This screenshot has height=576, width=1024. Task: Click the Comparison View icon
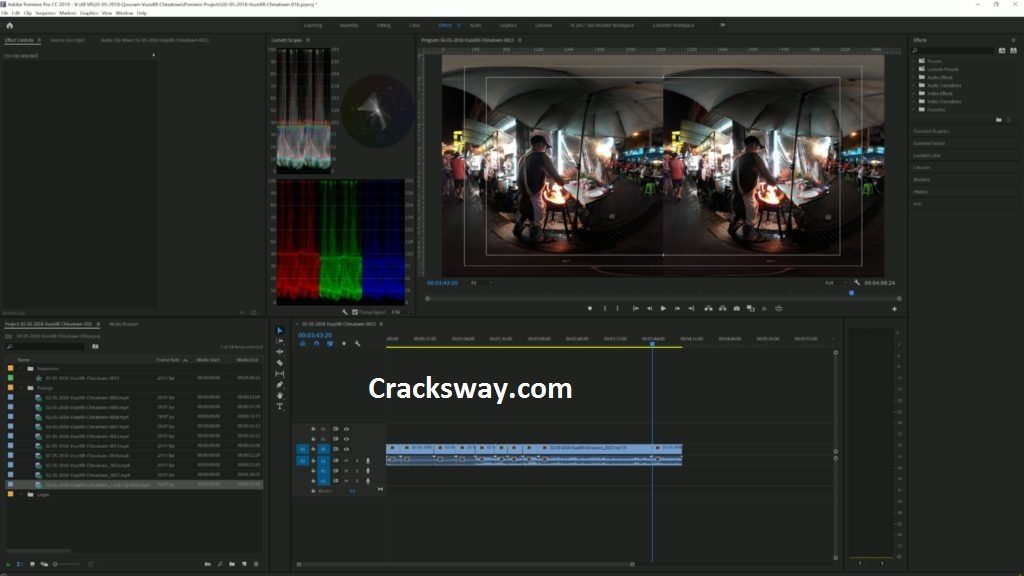[x=750, y=308]
